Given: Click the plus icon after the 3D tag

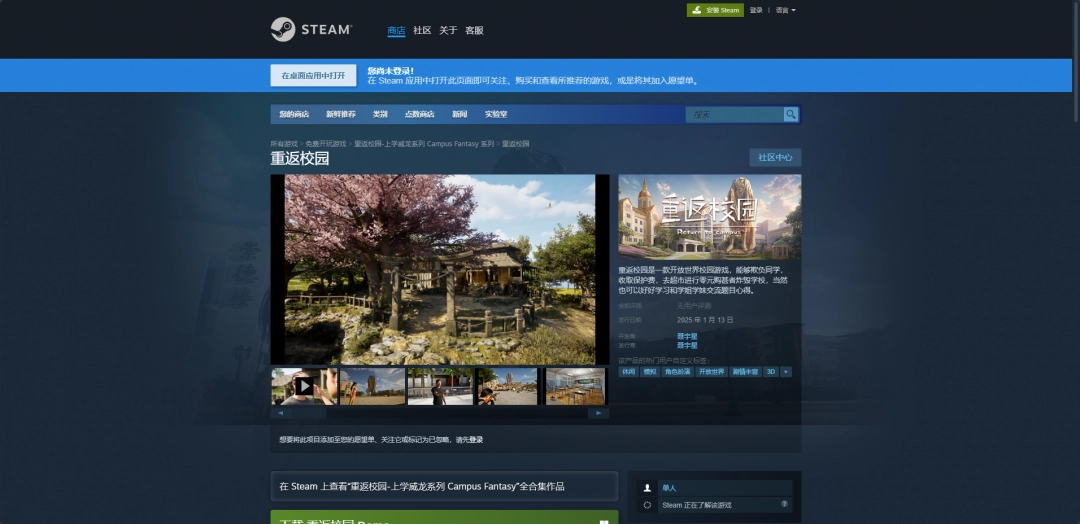Looking at the screenshot, I should (x=786, y=371).
